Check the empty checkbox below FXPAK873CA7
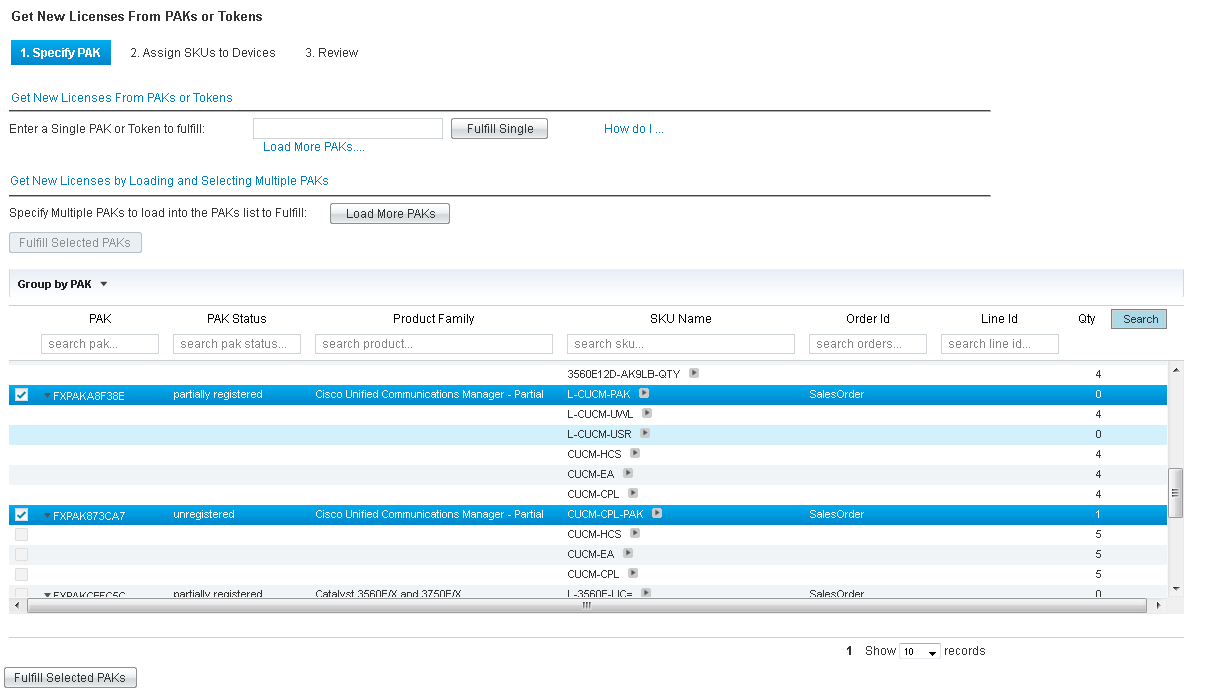Screen dimensions: 1207x695 [x=20, y=533]
